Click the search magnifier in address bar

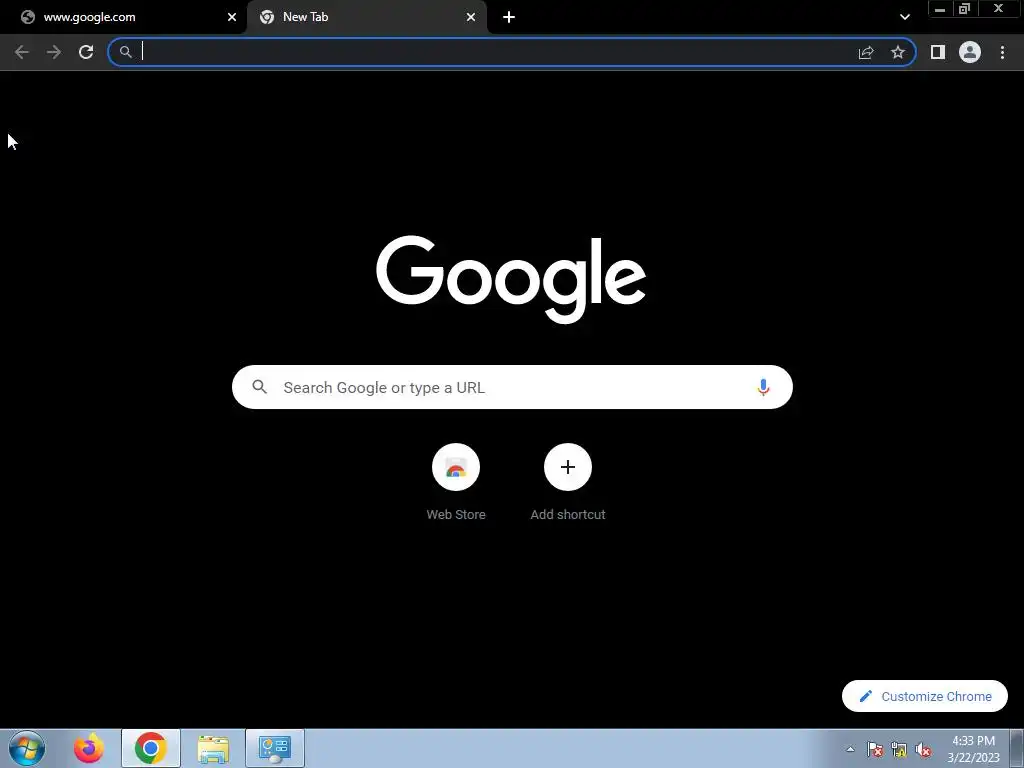tap(125, 52)
